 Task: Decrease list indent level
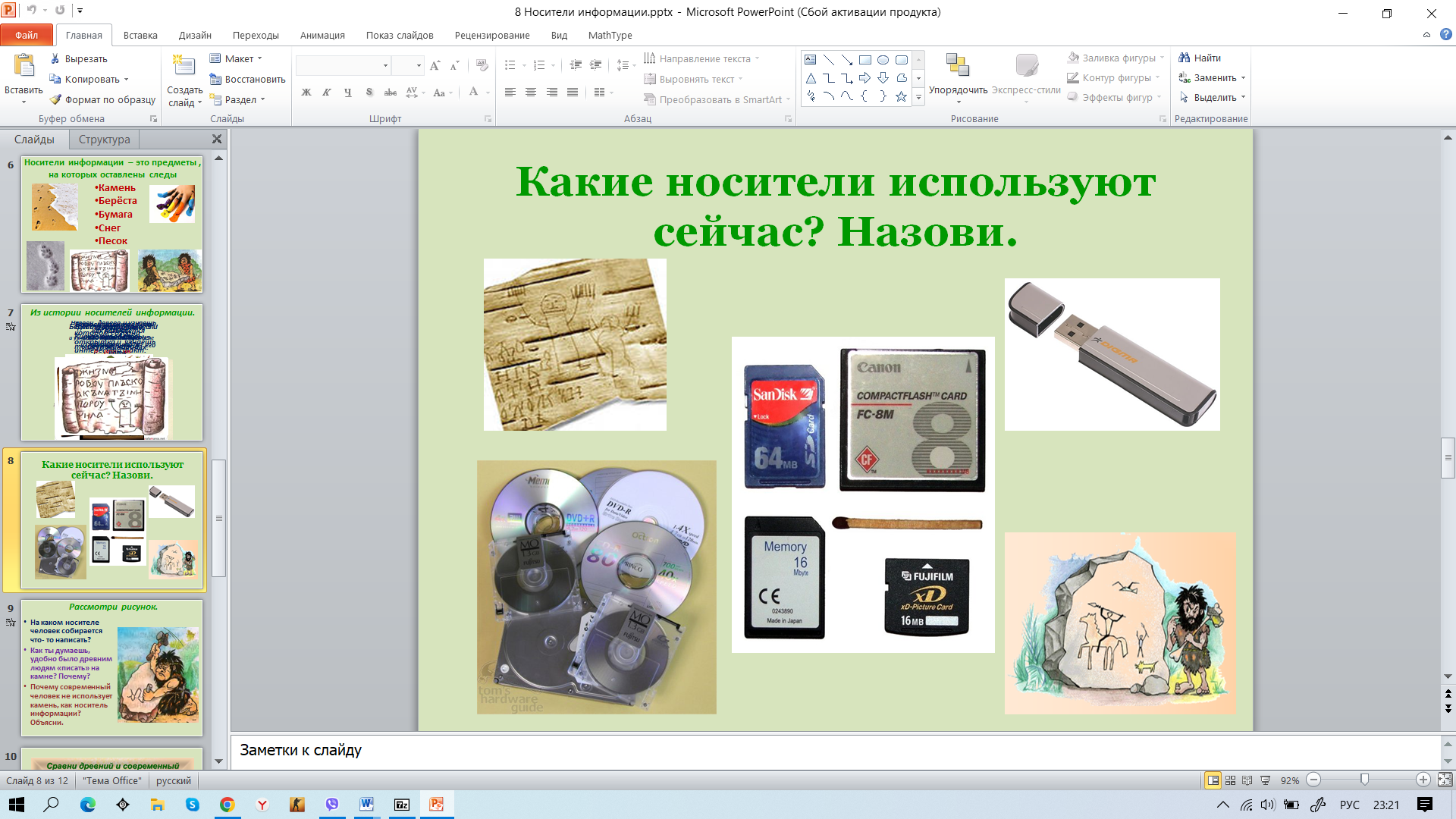point(576,66)
